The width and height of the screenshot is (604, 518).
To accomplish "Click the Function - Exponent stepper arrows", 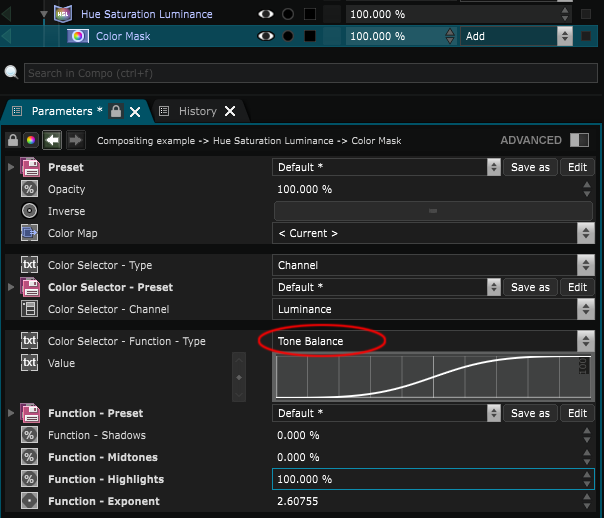I will pos(587,501).
